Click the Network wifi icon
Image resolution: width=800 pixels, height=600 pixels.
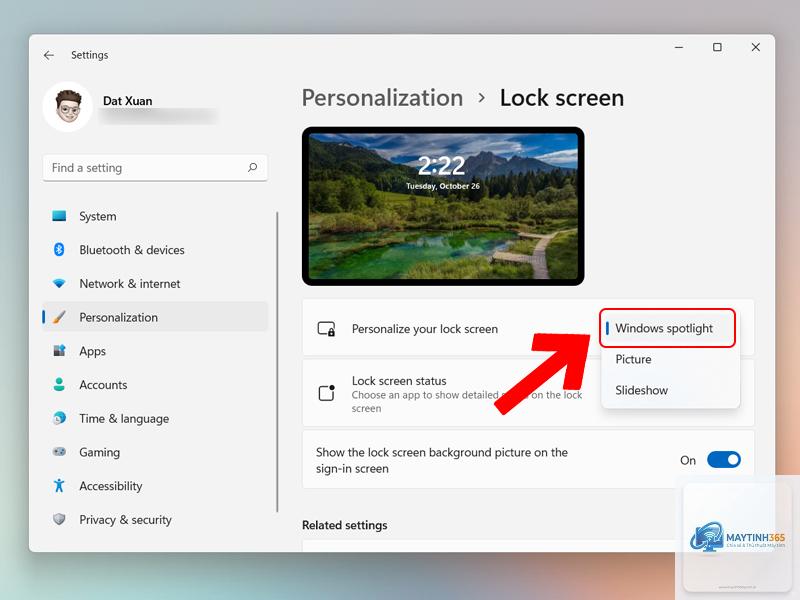pos(59,283)
